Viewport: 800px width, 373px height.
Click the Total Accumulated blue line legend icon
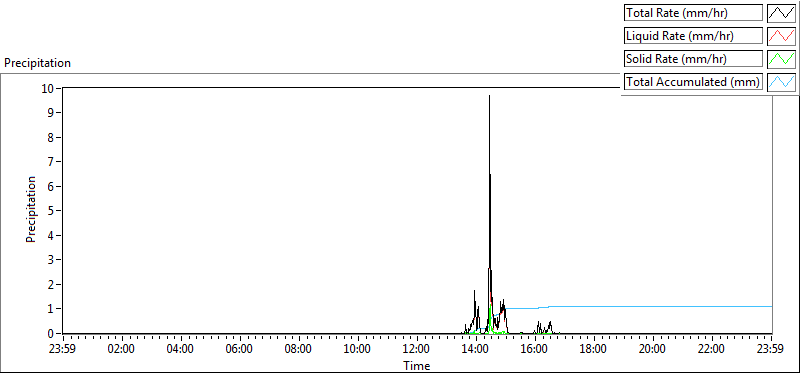point(781,82)
